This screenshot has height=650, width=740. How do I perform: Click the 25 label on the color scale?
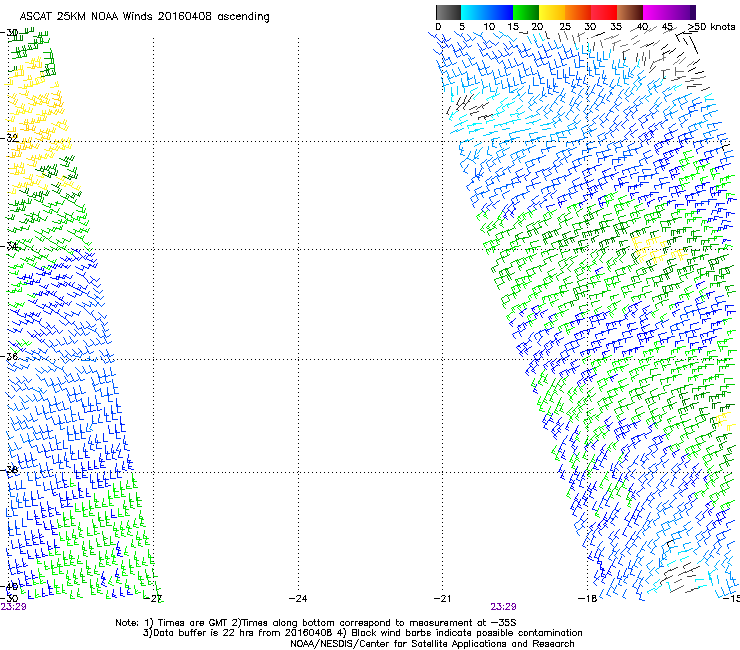565,27
